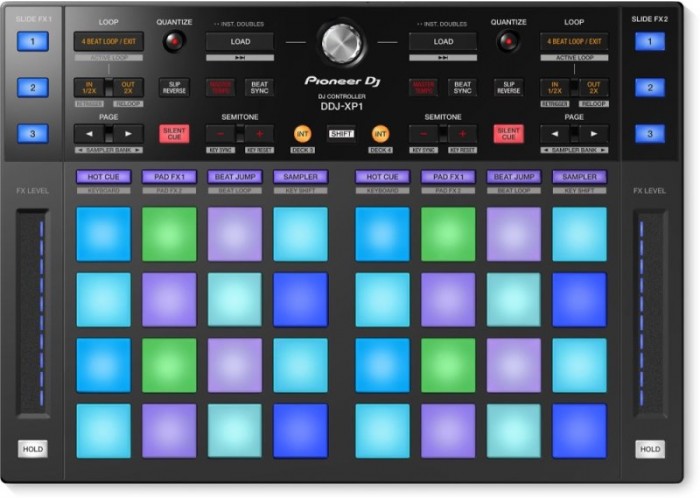Lower right deck SEMITONE with minus
700x500 pixels.
click(x=424, y=133)
